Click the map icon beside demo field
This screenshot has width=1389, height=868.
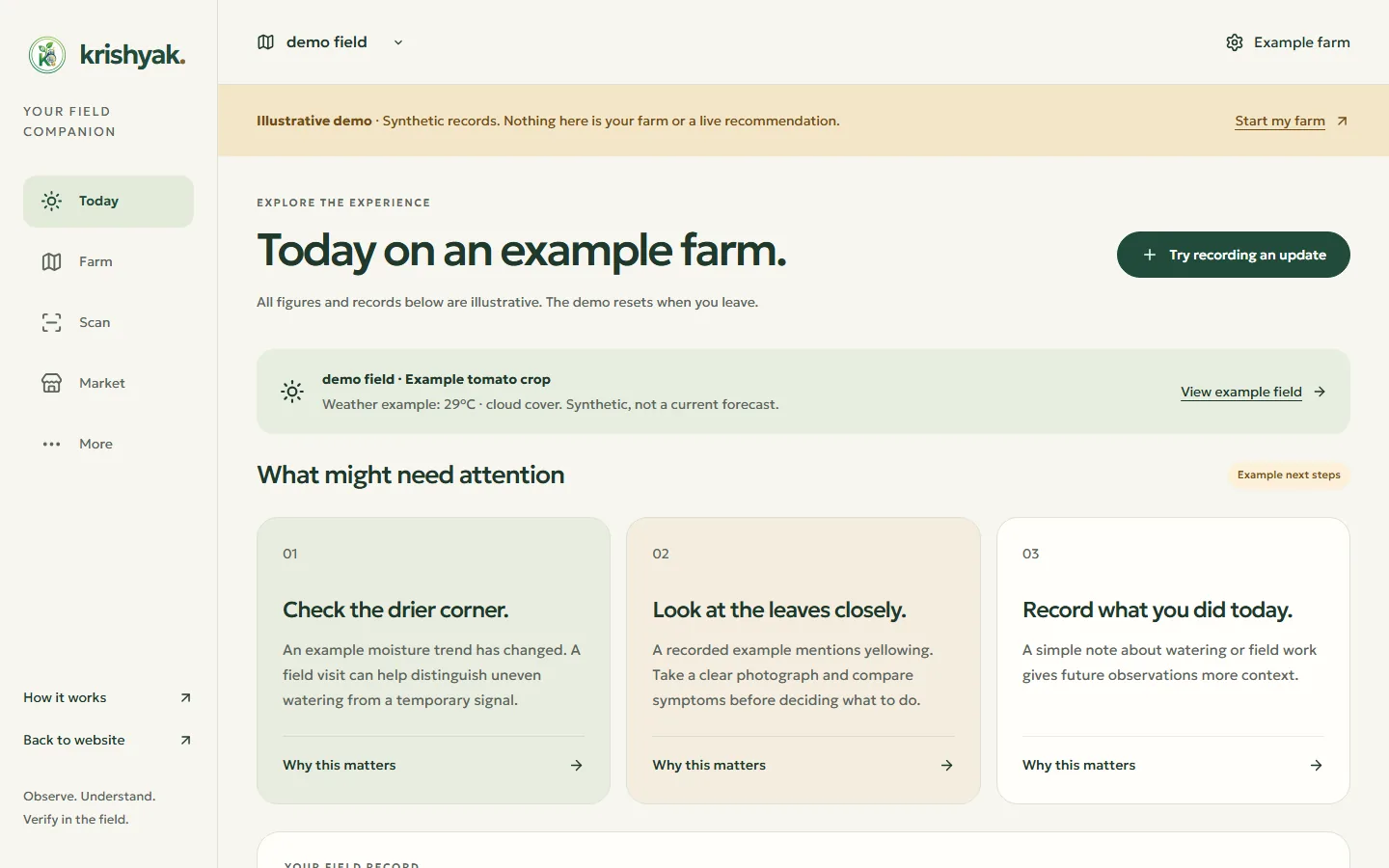(x=266, y=42)
